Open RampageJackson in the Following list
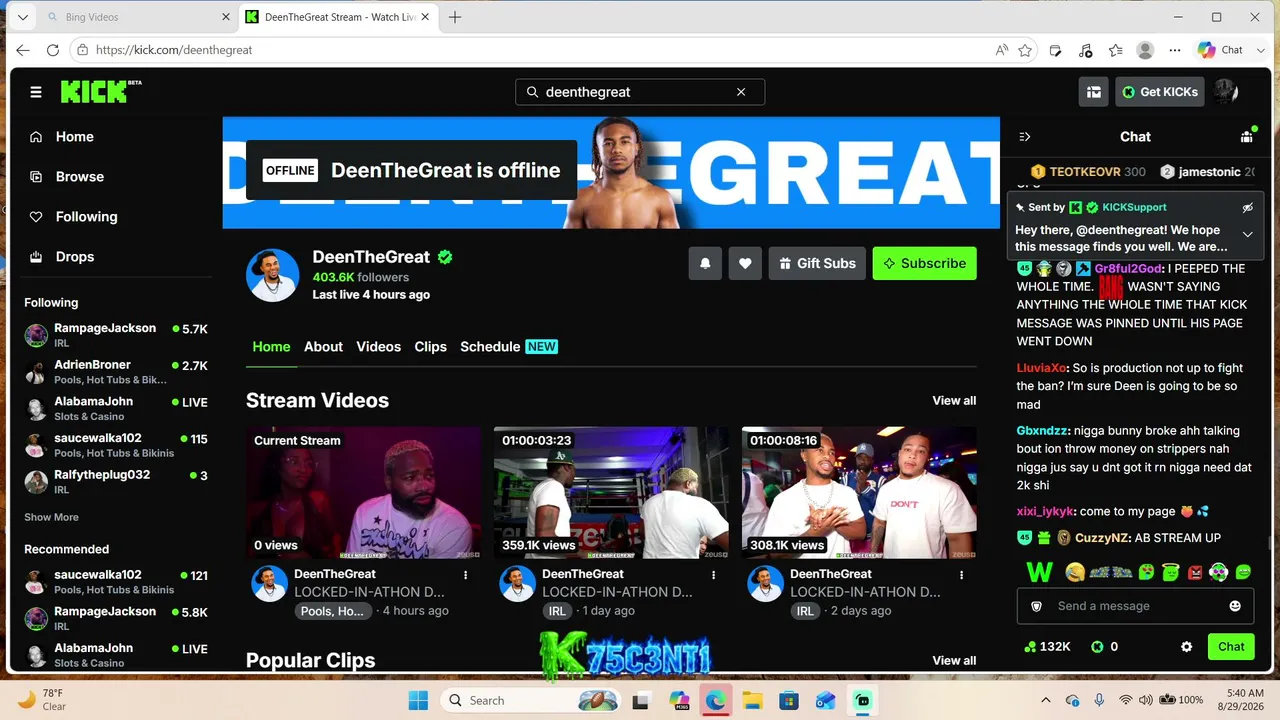This screenshot has height=720, width=1280. point(116,335)
